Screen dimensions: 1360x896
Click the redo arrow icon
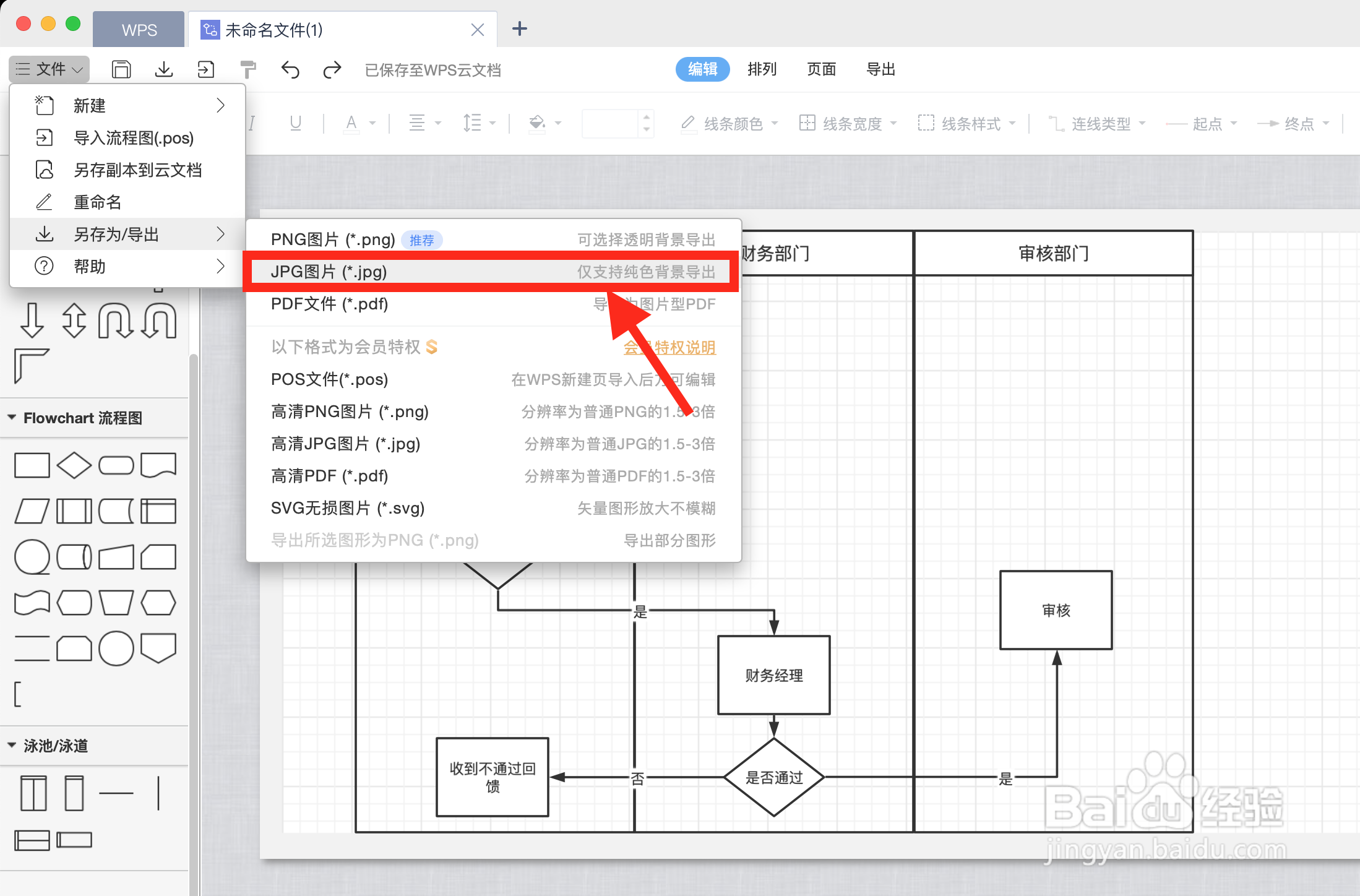(332, 69)
